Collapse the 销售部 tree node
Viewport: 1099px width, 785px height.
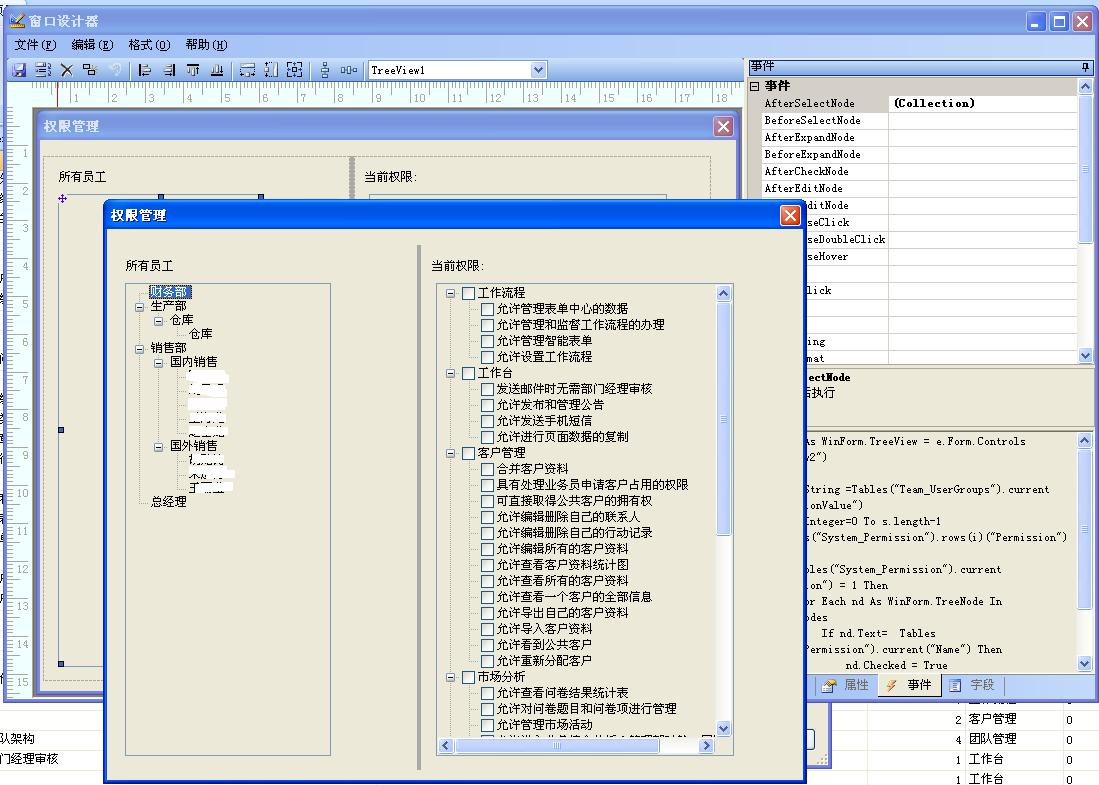coord(140,349)
